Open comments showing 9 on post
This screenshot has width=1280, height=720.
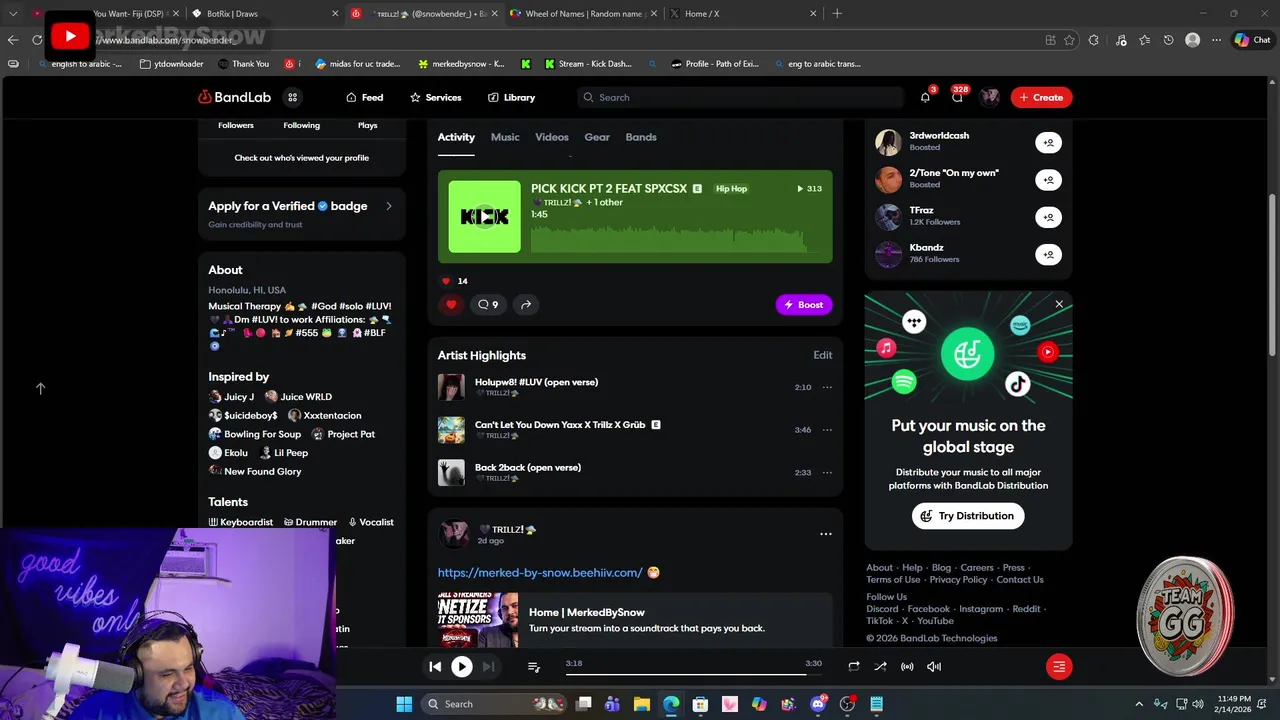pyautogui.click(x=488, y=305)
